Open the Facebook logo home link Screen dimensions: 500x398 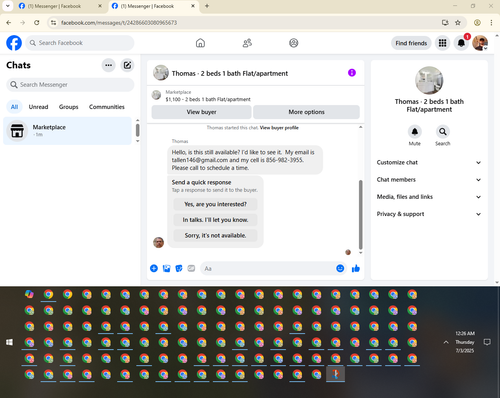pos(14,43)
